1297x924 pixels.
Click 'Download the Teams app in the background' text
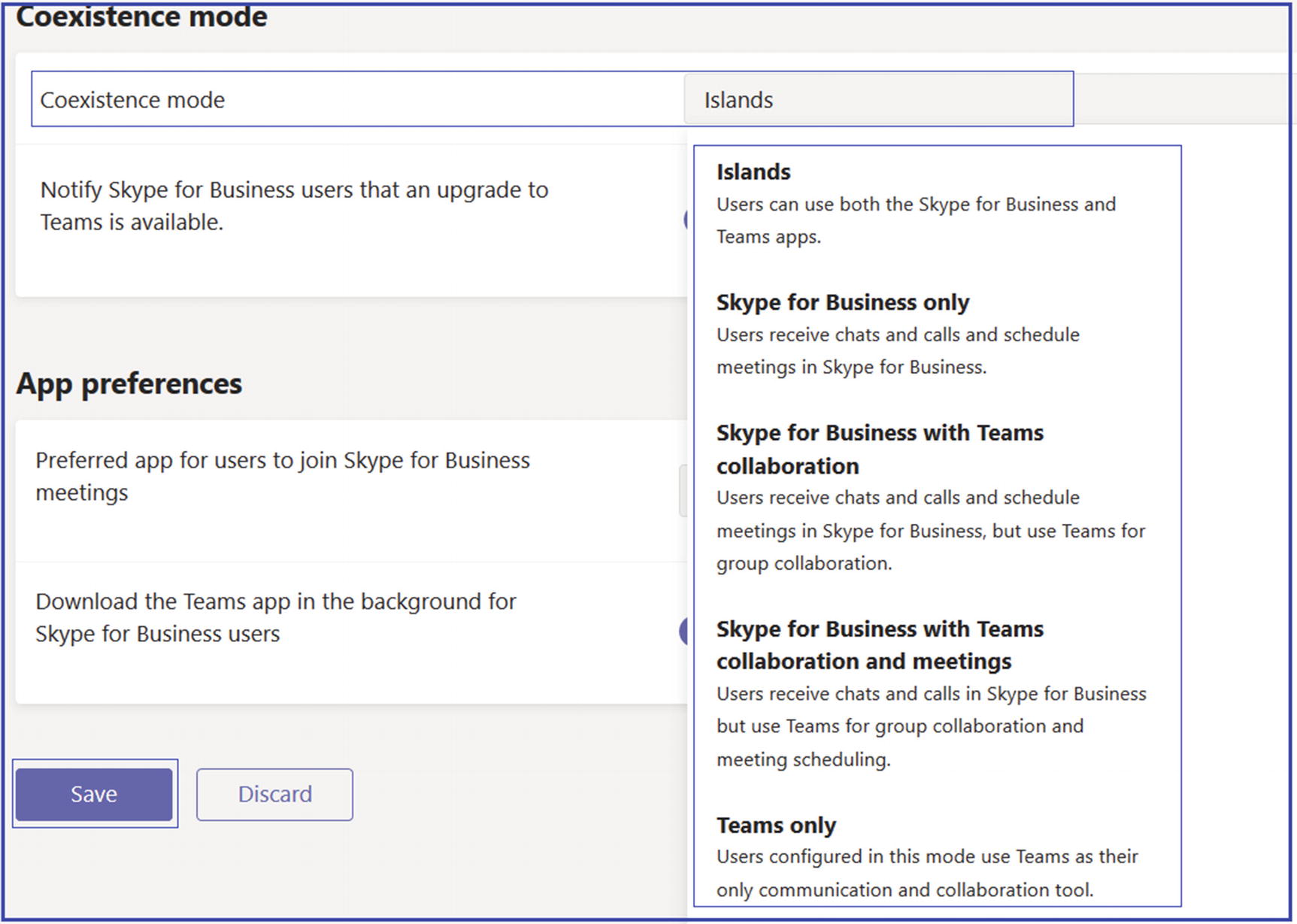click(276, 617)
